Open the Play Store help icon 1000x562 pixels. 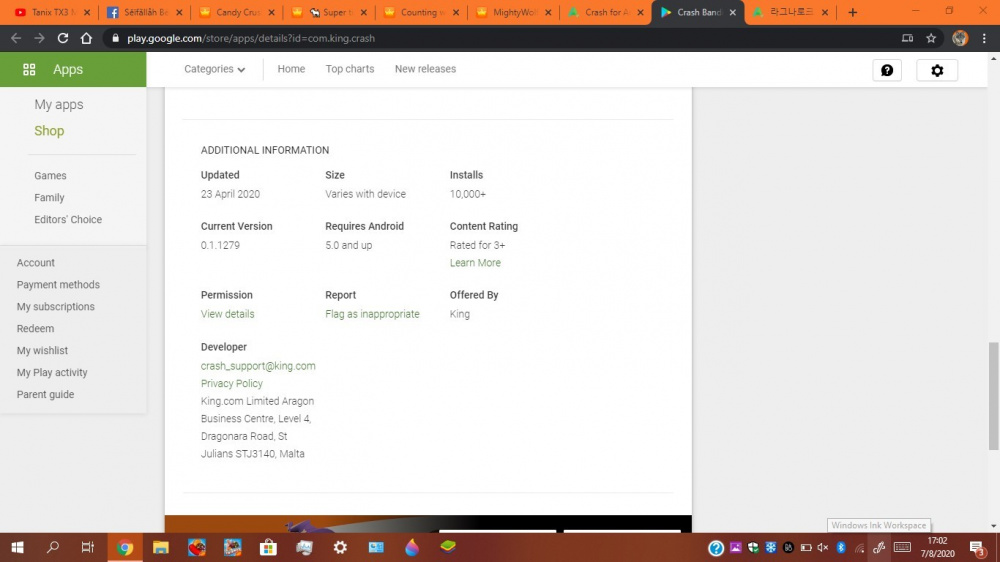(x=886, y=70)
